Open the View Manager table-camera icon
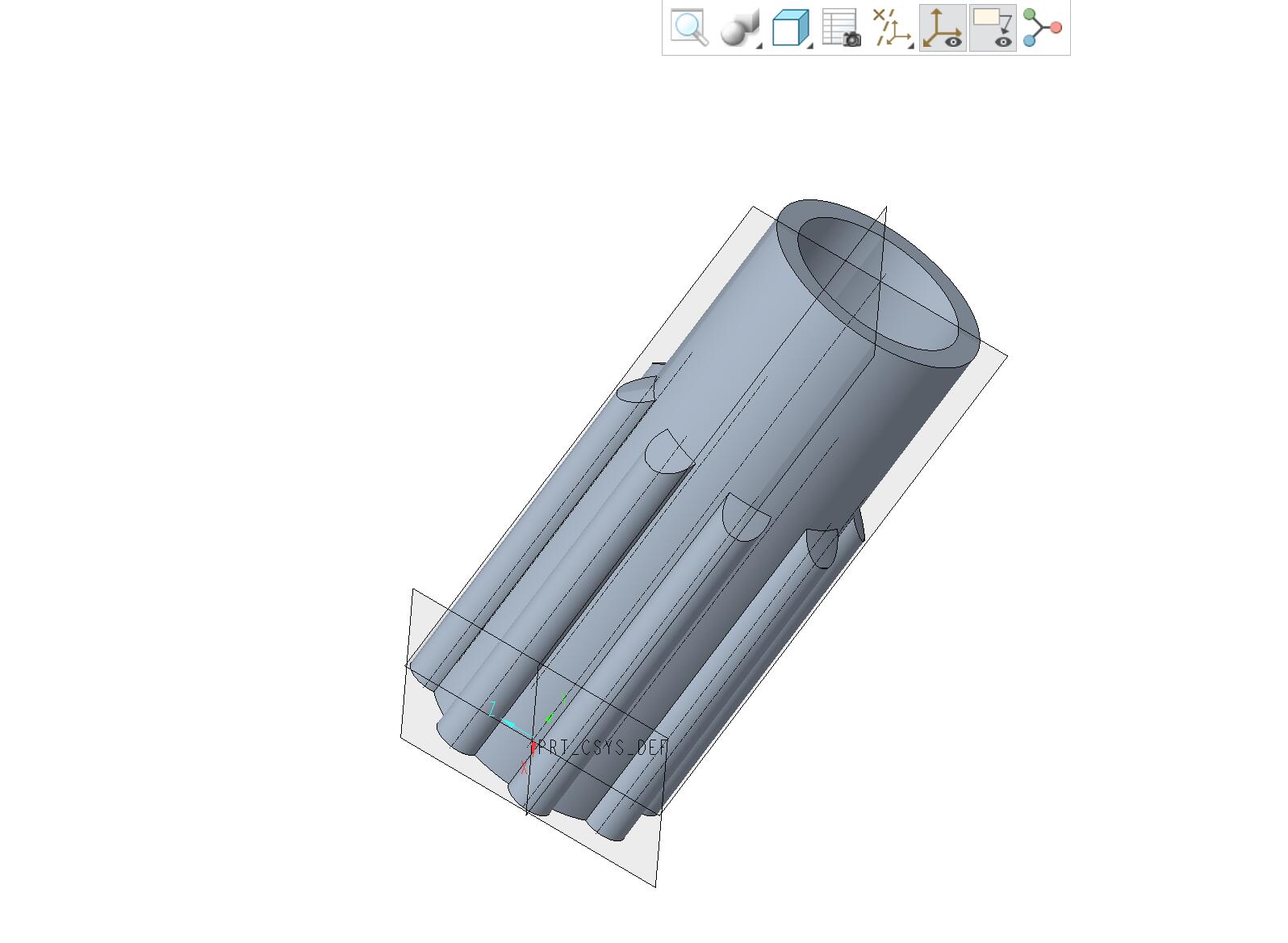The width and height of the screenshot is (1288, 943). (x=841, y=28)
